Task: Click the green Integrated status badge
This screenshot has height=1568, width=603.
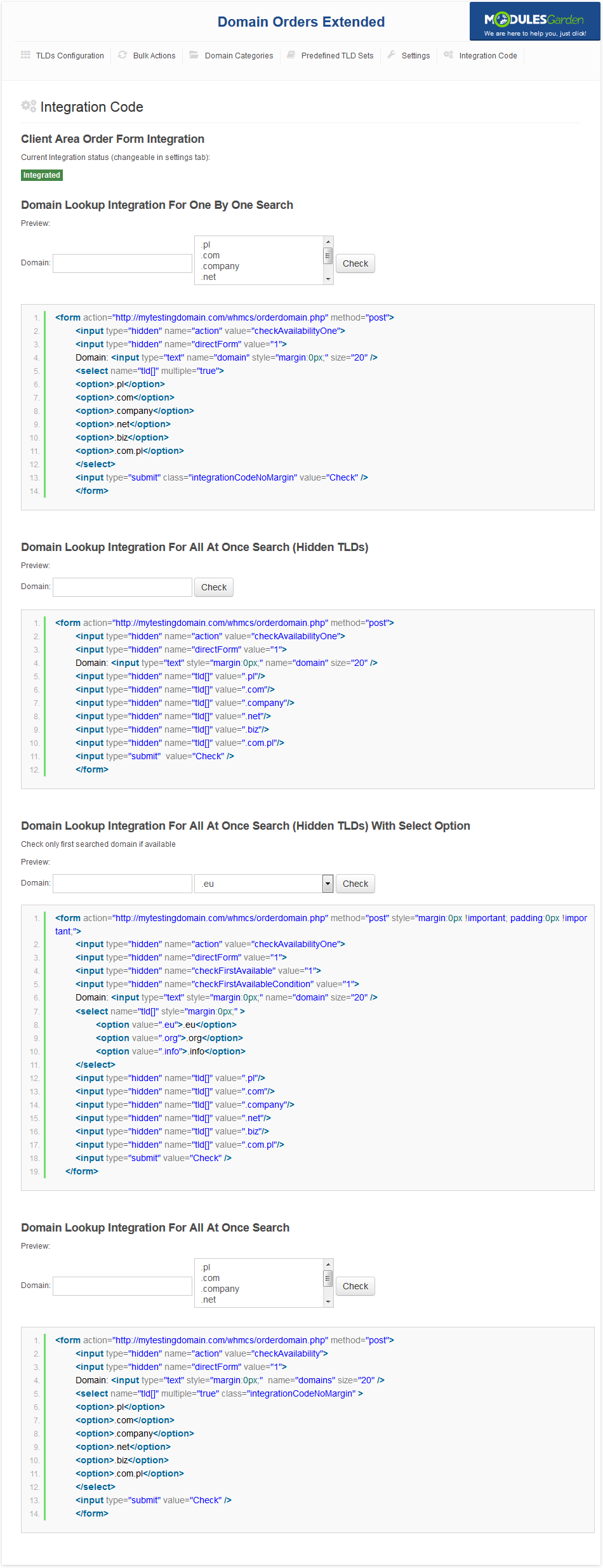Action: [42, 175]
